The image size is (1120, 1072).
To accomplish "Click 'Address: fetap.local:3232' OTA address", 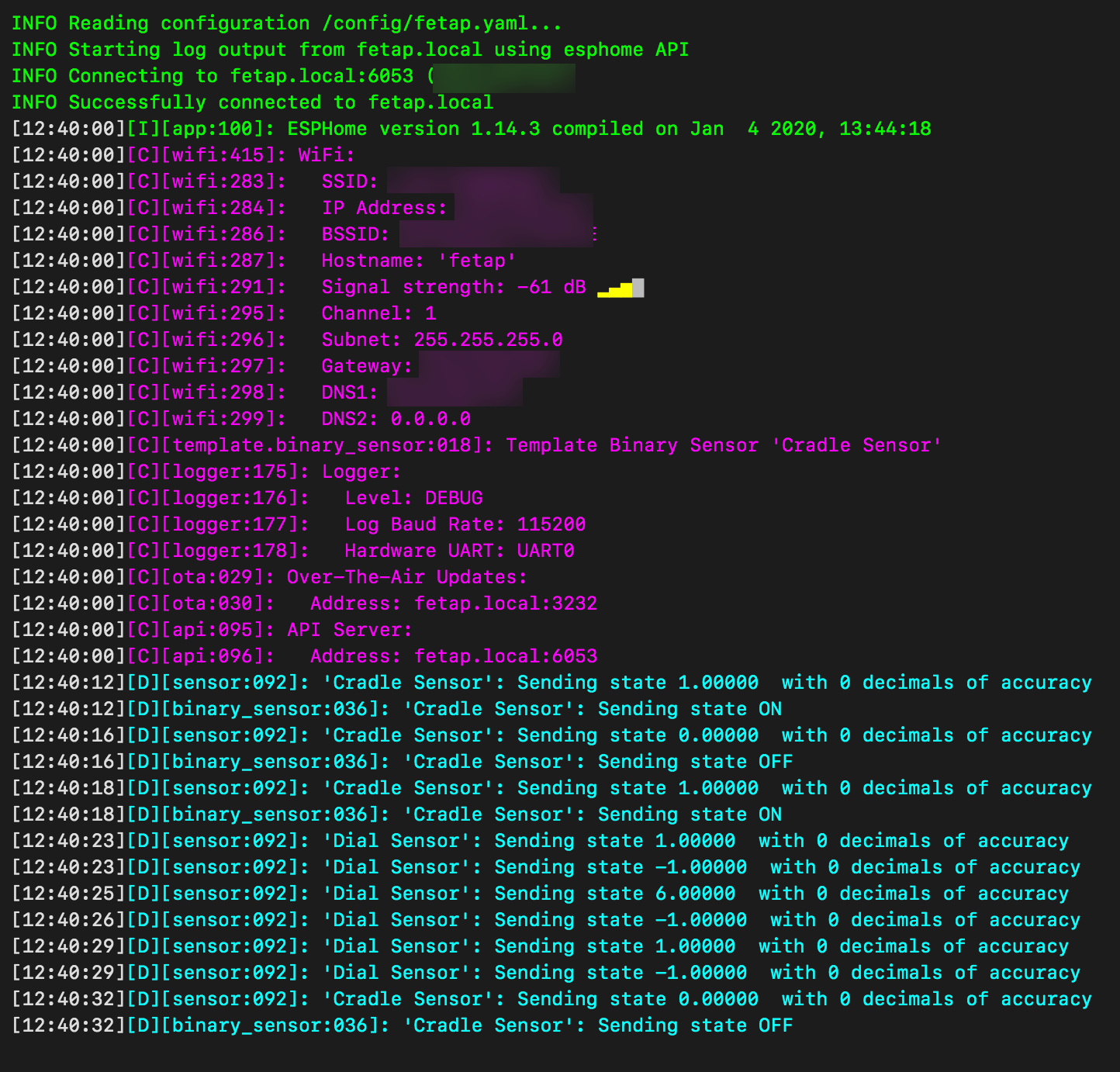I will [x=454, y=603].
